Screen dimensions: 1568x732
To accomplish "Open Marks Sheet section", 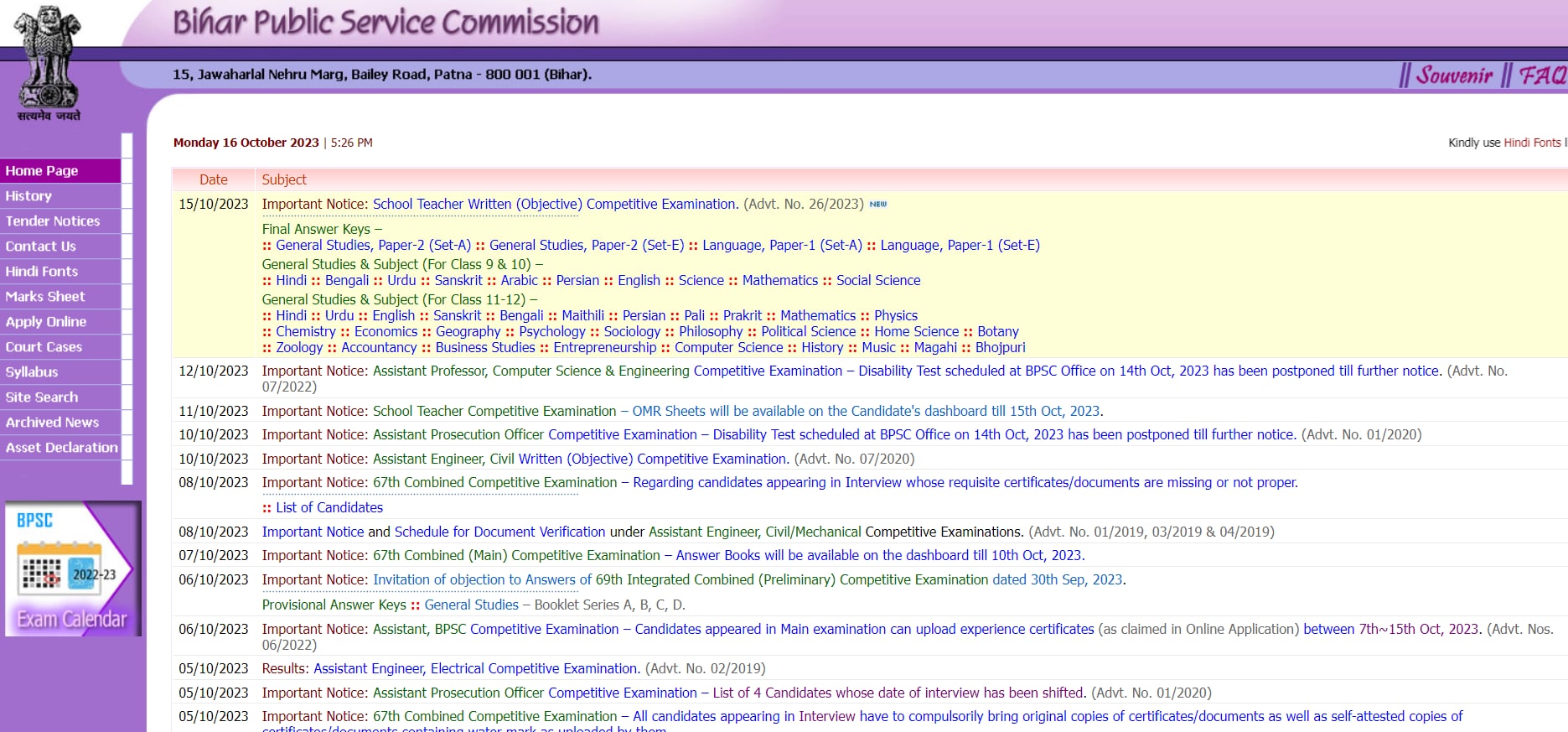I will pos(60,296).
